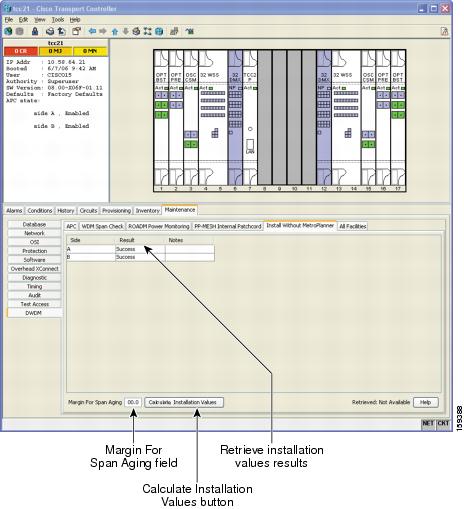Select Protection in the Maintenance sidebar

pos(34,251)
